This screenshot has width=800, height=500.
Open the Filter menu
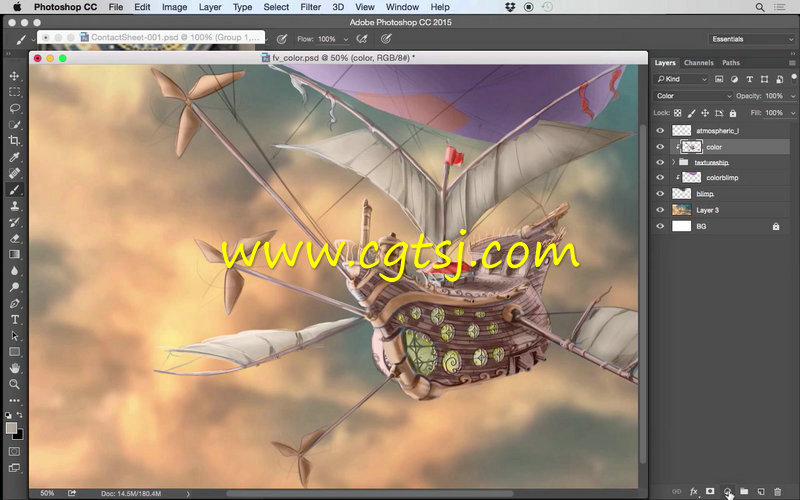pos(310,7)
